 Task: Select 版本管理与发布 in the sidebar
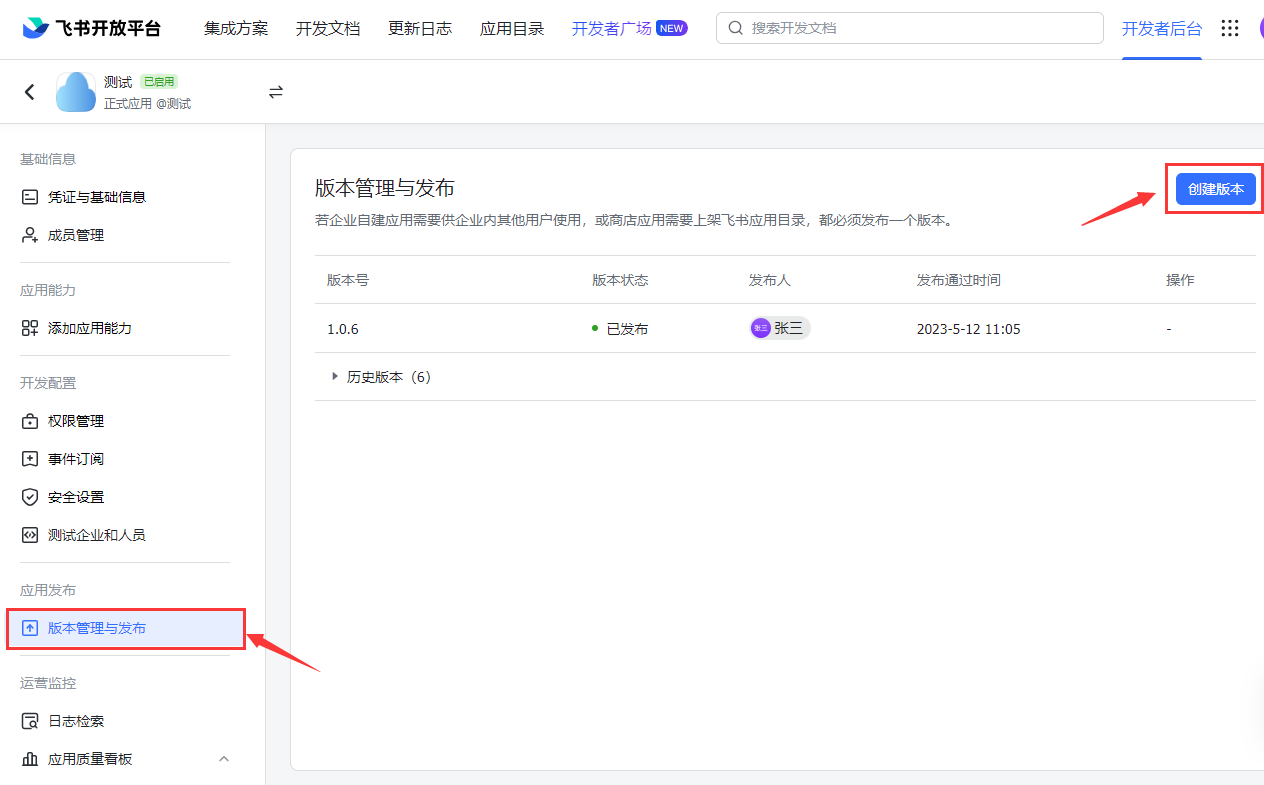97,628
